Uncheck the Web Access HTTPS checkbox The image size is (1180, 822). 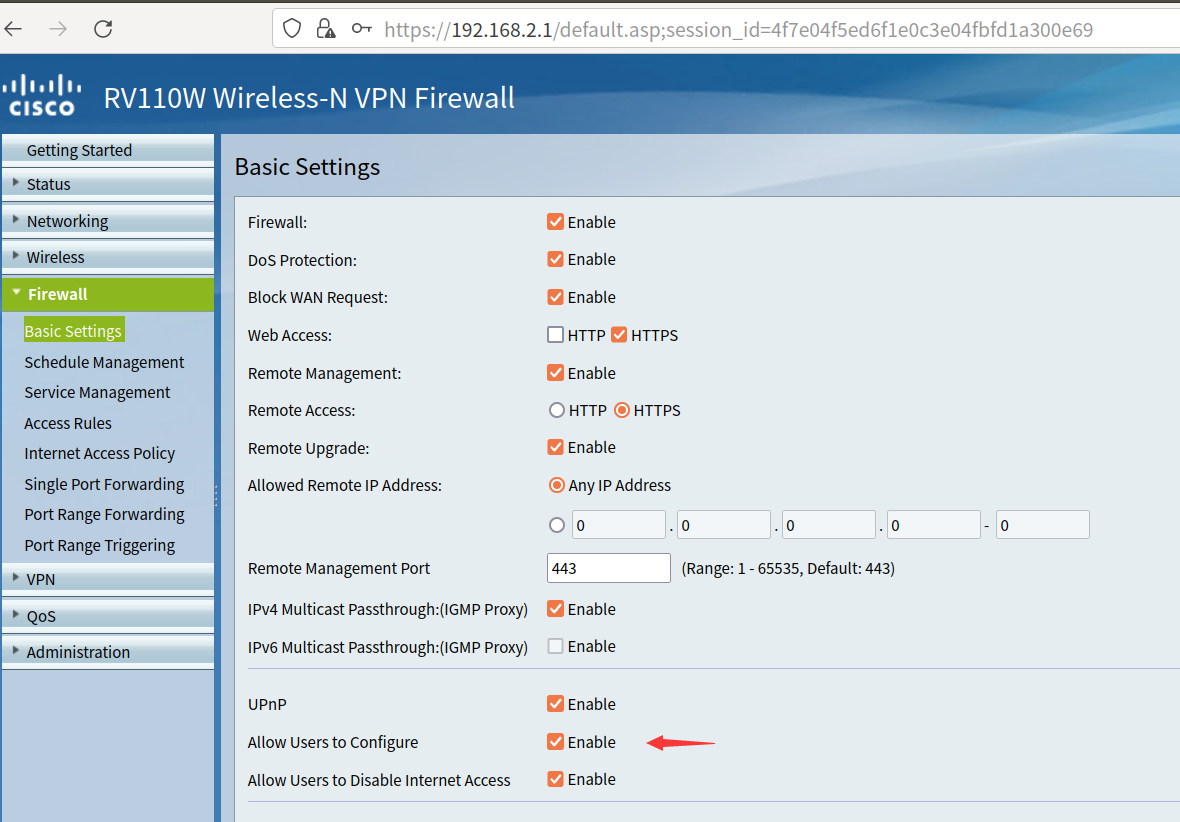[x=619, y=335]
